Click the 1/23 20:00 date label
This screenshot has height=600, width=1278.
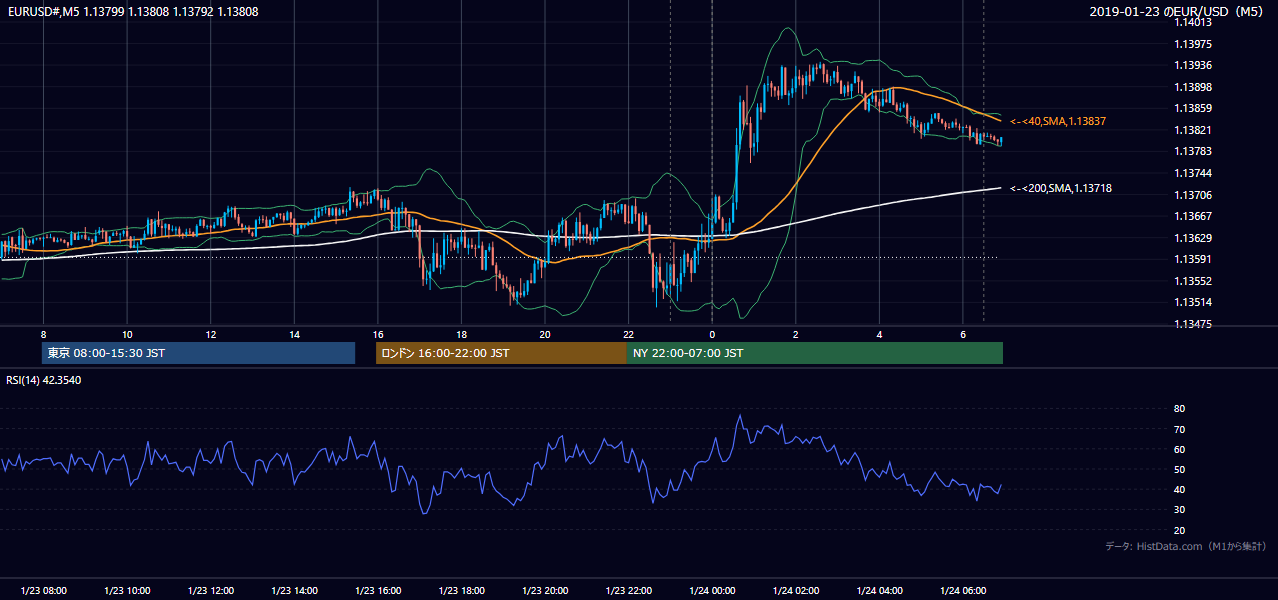click(545, 590)
